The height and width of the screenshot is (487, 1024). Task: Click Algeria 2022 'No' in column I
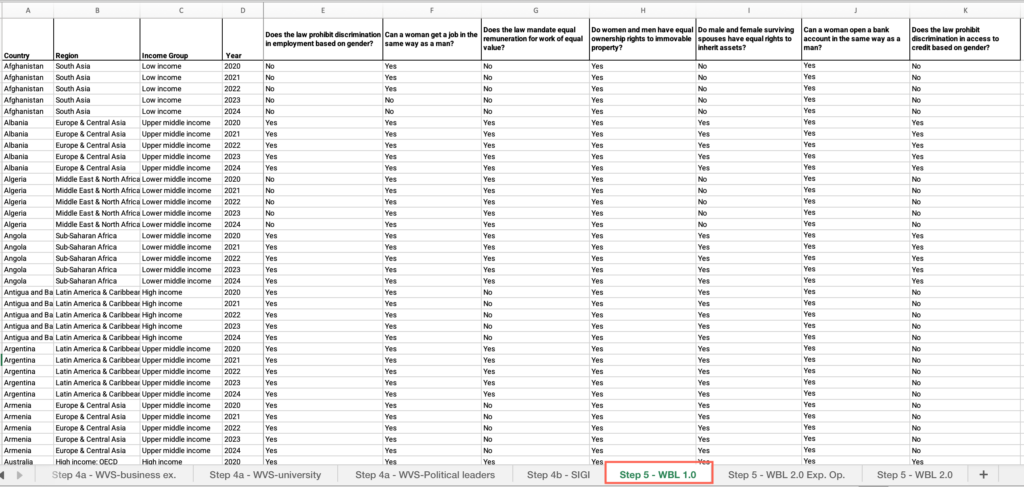[x=748, y=202]
